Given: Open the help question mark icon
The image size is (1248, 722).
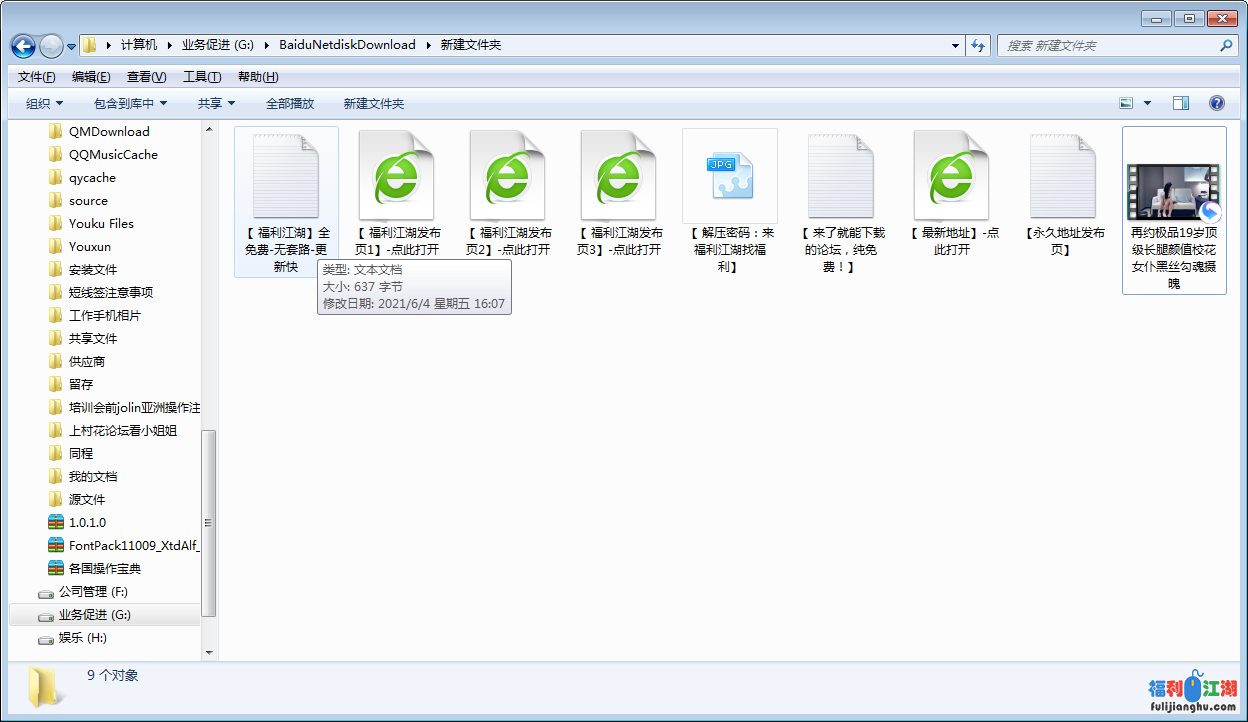Looking at the screenshot, I should point(1217,103).
